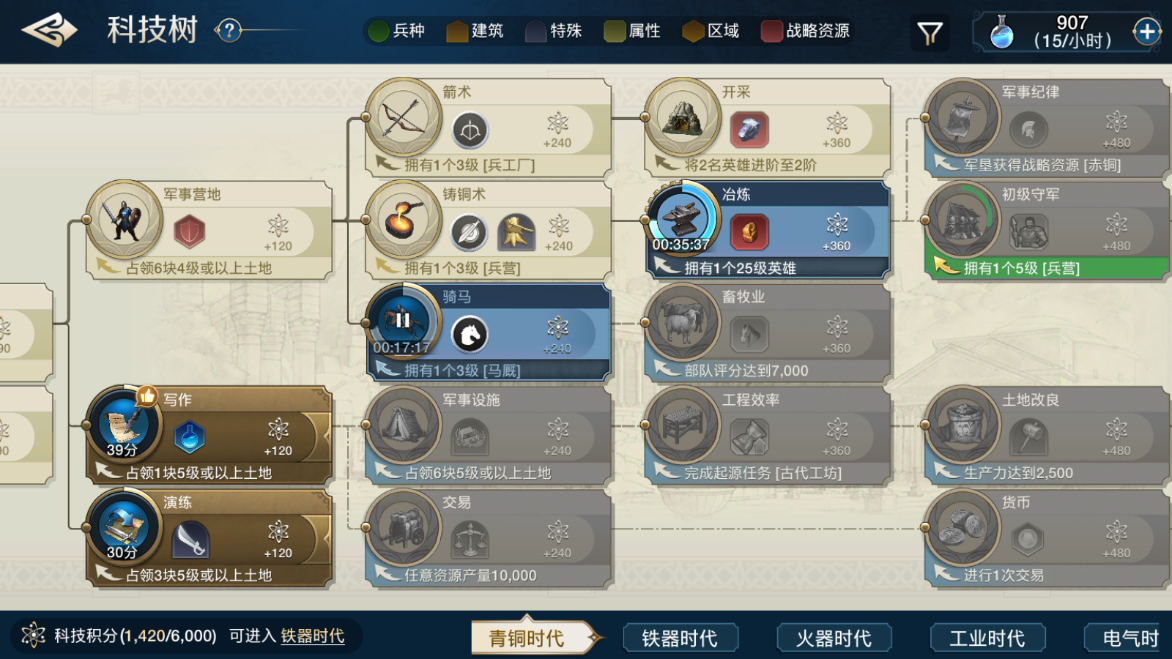Toggle the 战略资源 red category filter
This screenshot has height=659, width=1172.
click(x=806, y=31)
